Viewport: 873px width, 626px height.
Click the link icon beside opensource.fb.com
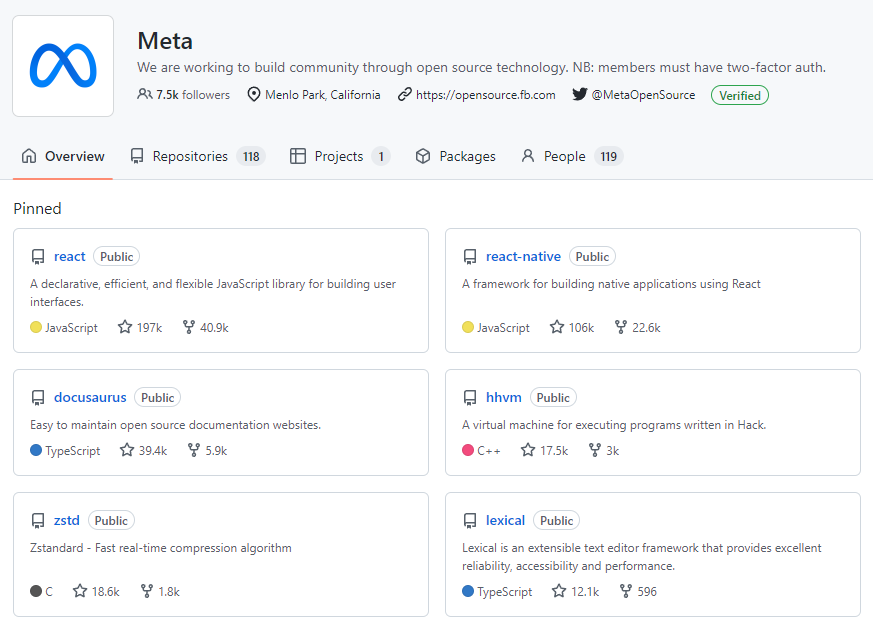[x=404, y=95]
